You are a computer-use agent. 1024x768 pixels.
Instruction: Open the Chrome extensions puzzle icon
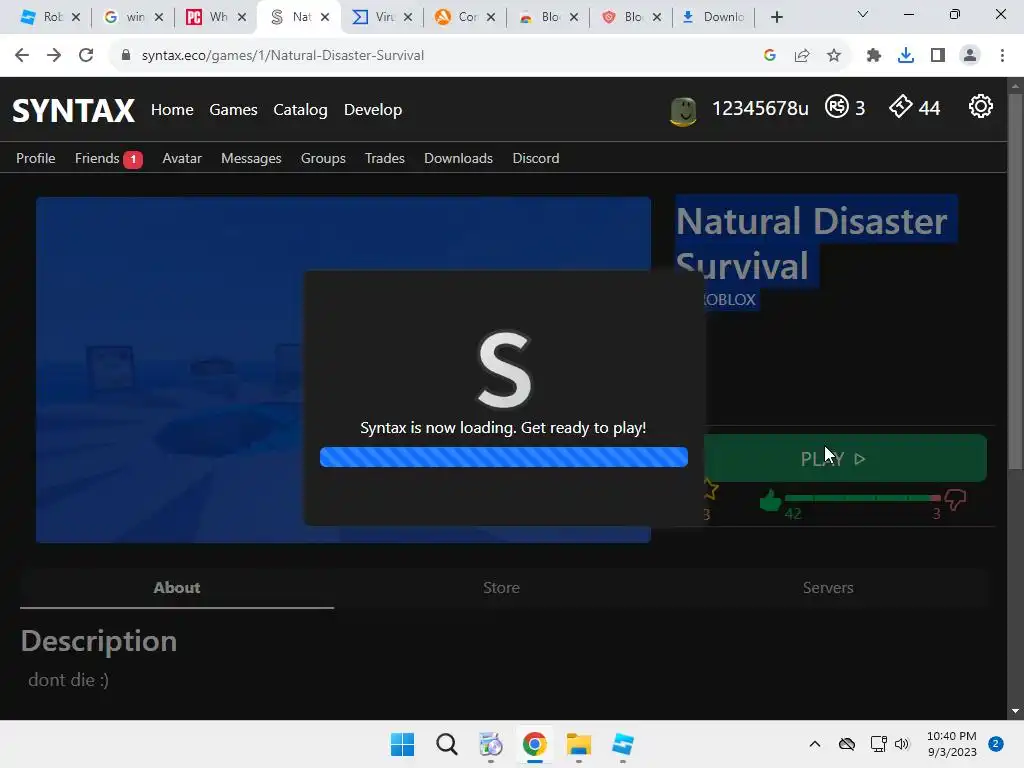874,56
